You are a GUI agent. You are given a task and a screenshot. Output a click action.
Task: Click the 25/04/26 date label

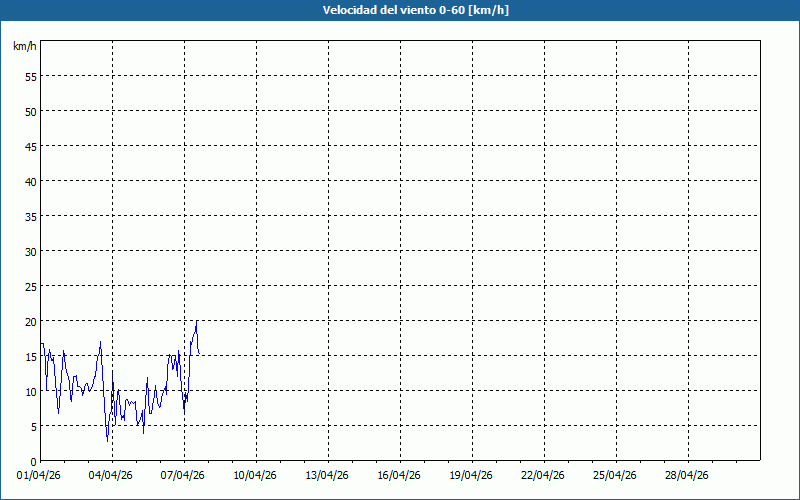coord(615,475)
